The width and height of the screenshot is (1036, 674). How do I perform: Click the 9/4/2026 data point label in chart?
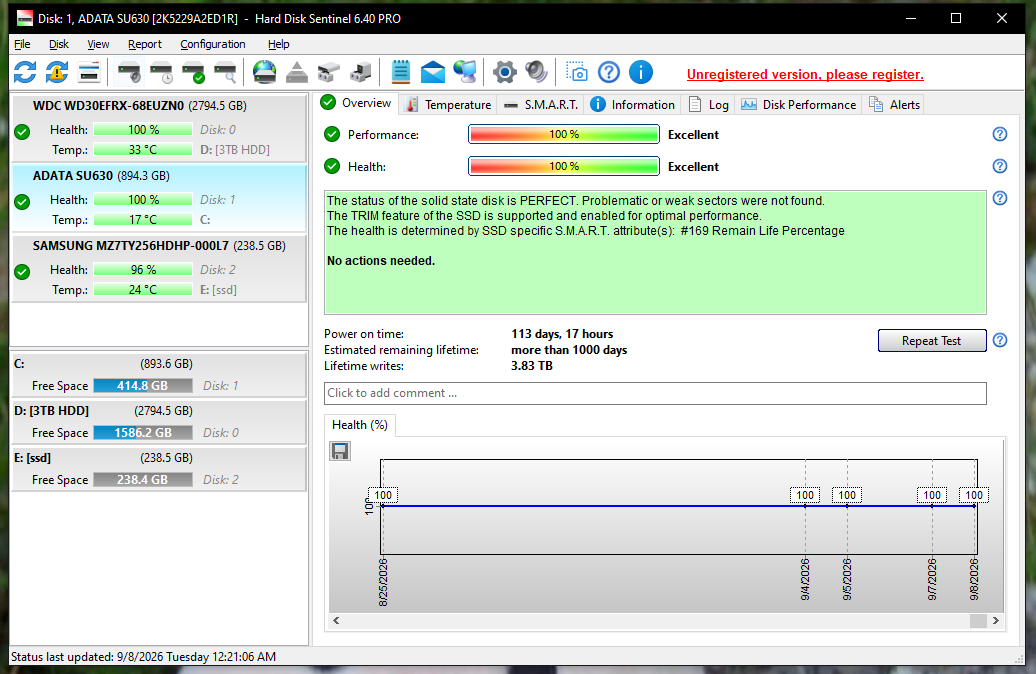pos(805,495)
